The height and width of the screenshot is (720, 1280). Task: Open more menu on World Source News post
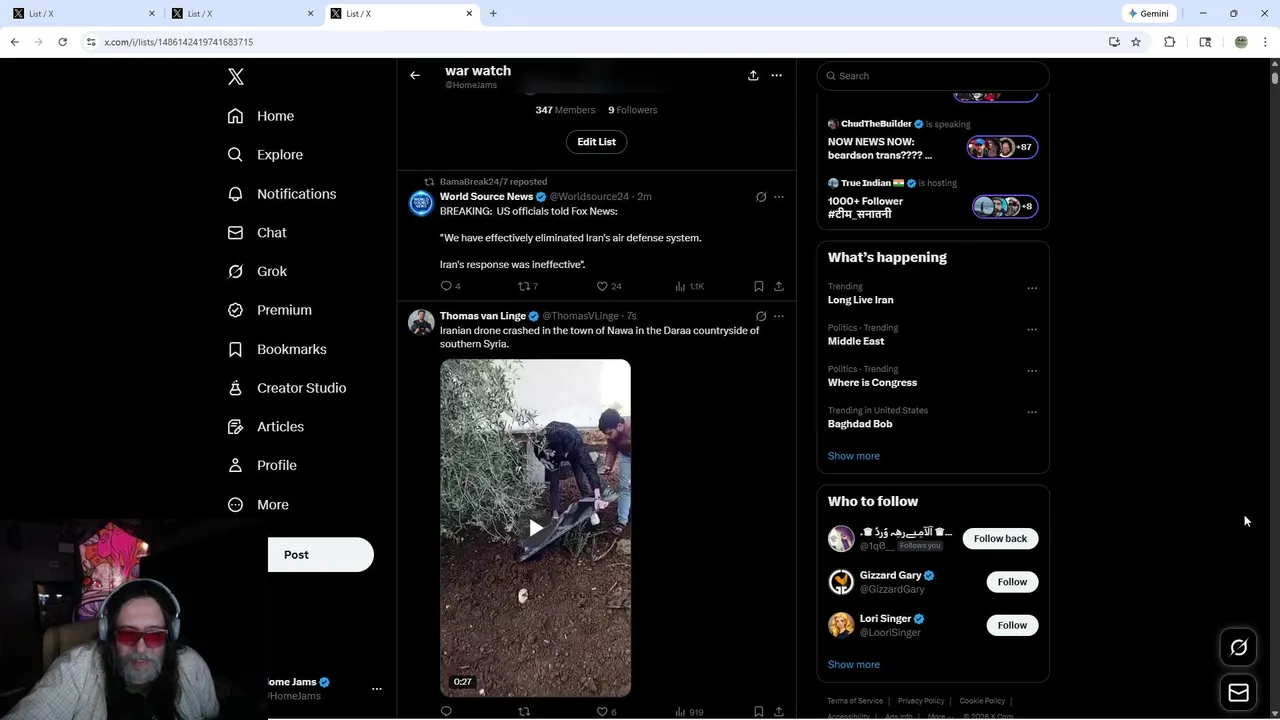779,197
